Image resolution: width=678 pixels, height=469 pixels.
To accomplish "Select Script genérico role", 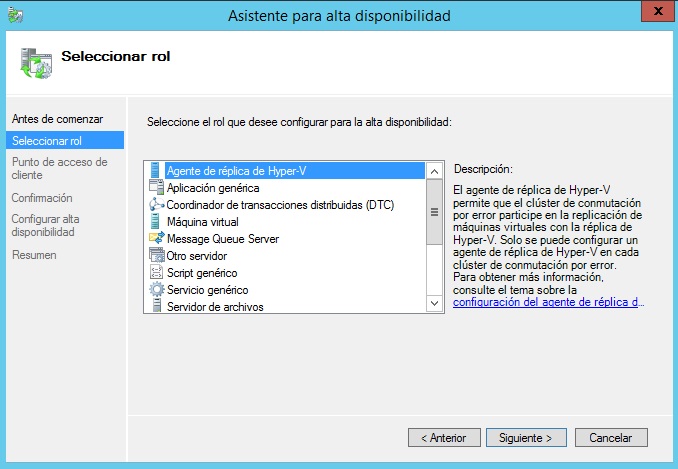I will pos(202,273).
